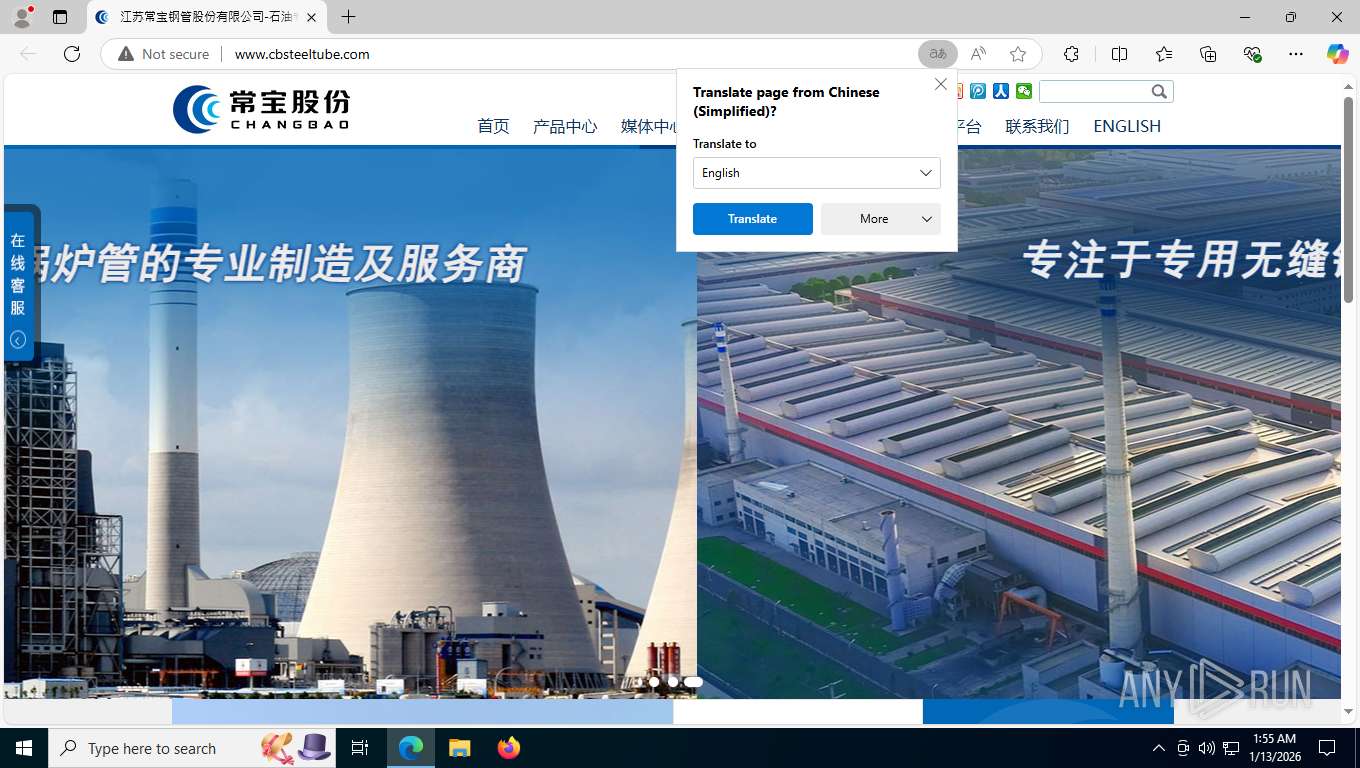This screenshot has width=1360, height=768.
Task: Click the taskbar search box
Action: pos(192,748)
